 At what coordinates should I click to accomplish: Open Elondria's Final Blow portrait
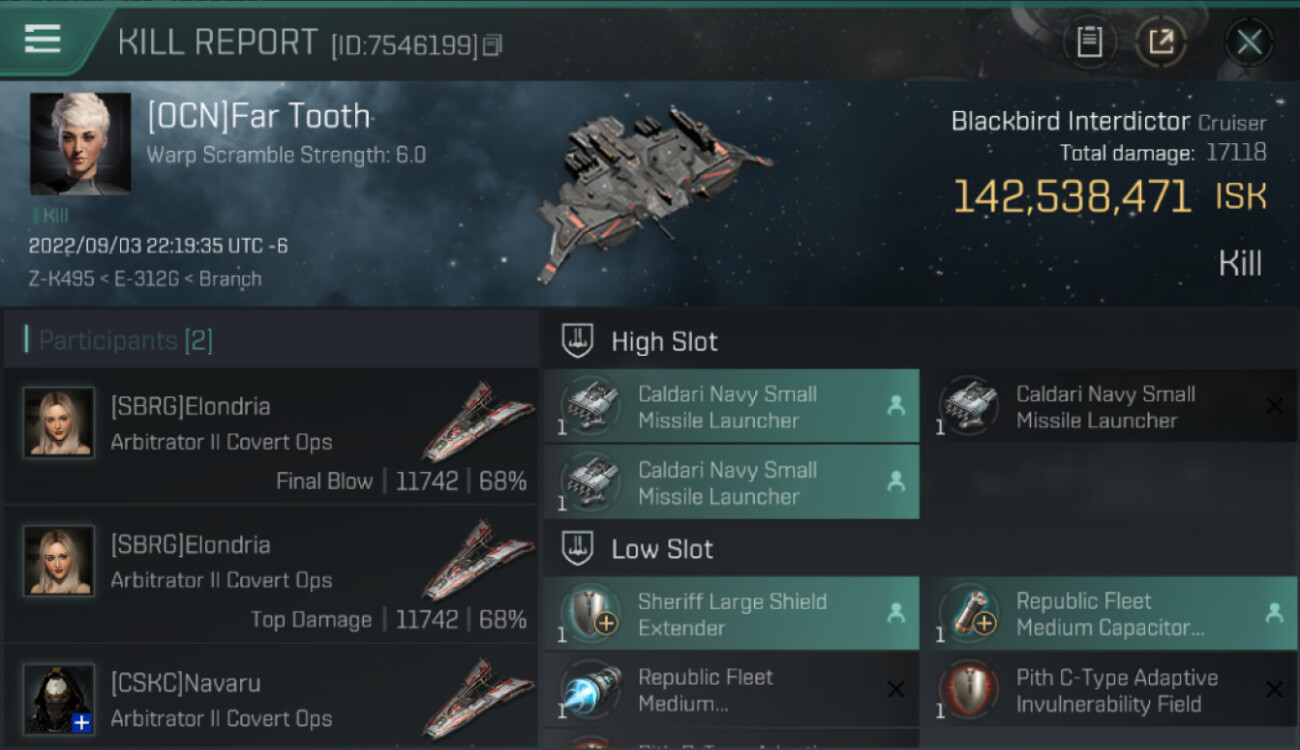tap(59, 423)
